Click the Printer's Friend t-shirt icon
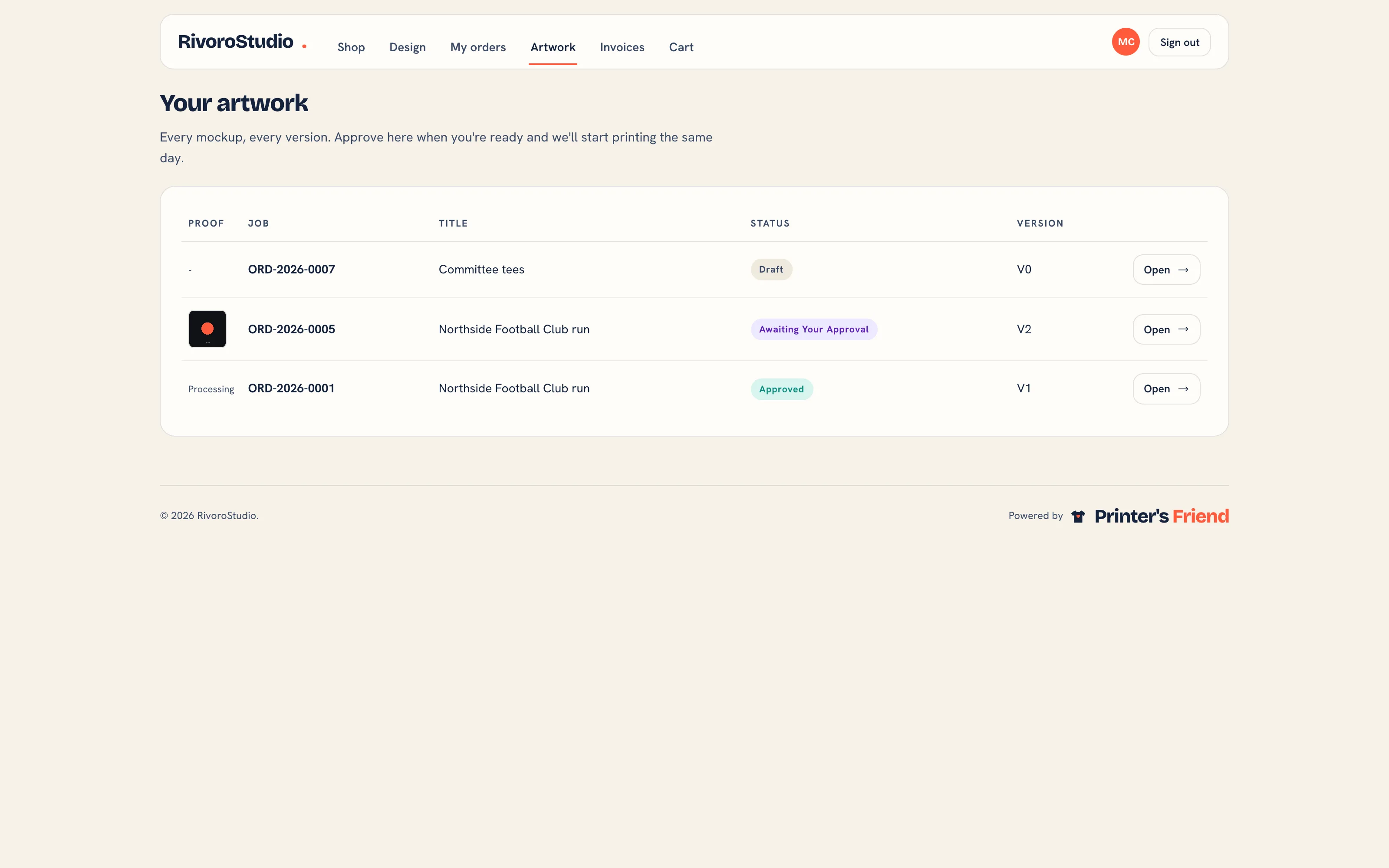 coord(1078,516)
